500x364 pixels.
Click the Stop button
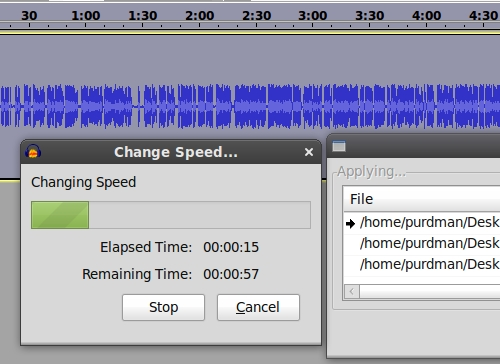click(163, 307)
